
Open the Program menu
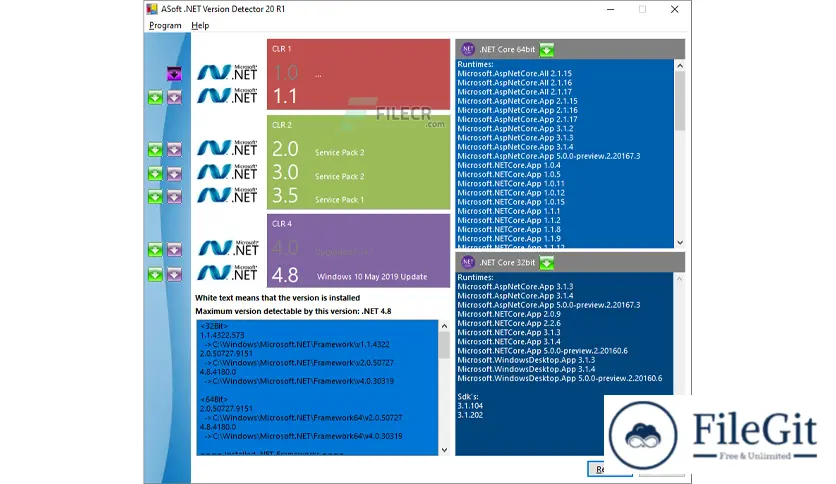[165, 25]
